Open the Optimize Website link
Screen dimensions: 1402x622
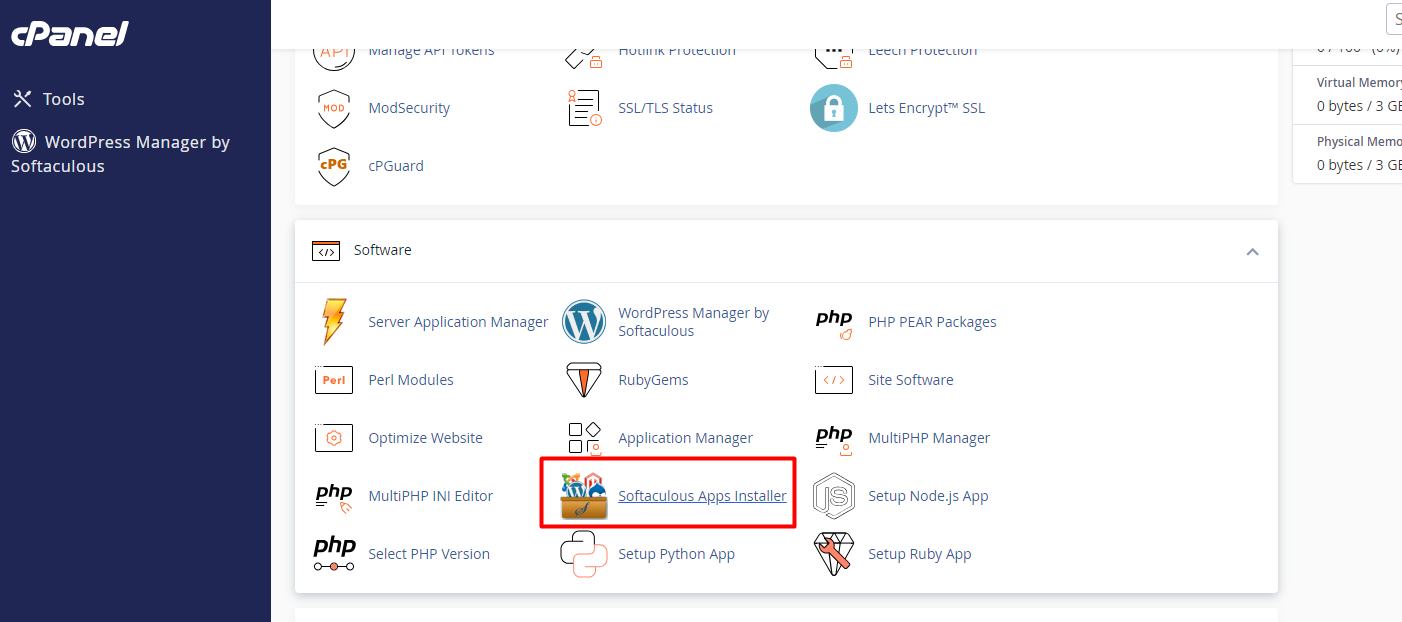425,438
